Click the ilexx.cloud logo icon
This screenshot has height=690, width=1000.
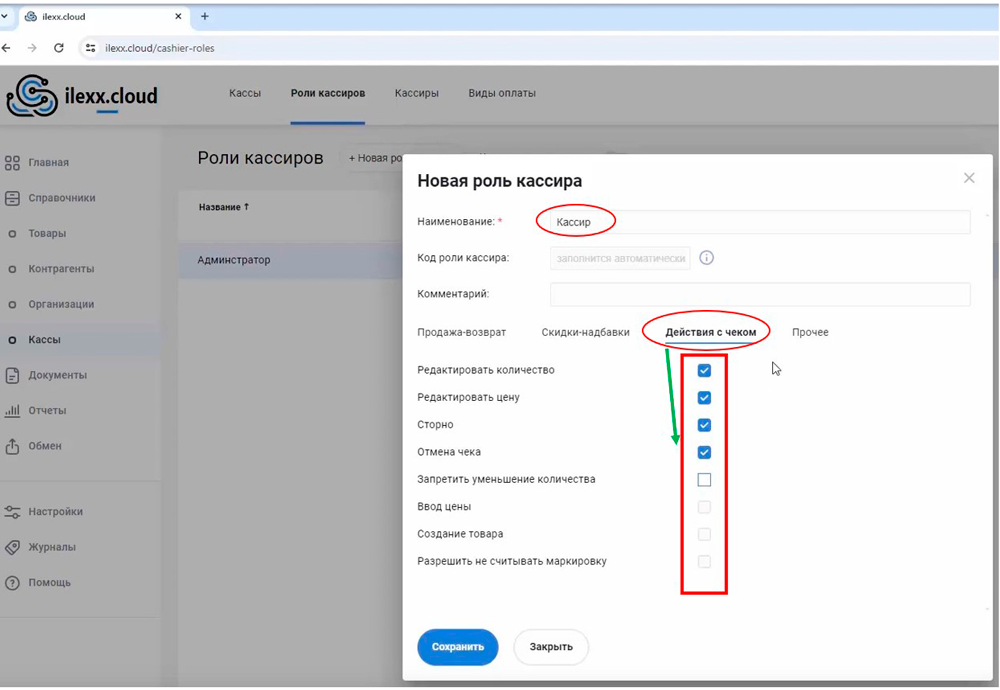click(x=32, y=95)
